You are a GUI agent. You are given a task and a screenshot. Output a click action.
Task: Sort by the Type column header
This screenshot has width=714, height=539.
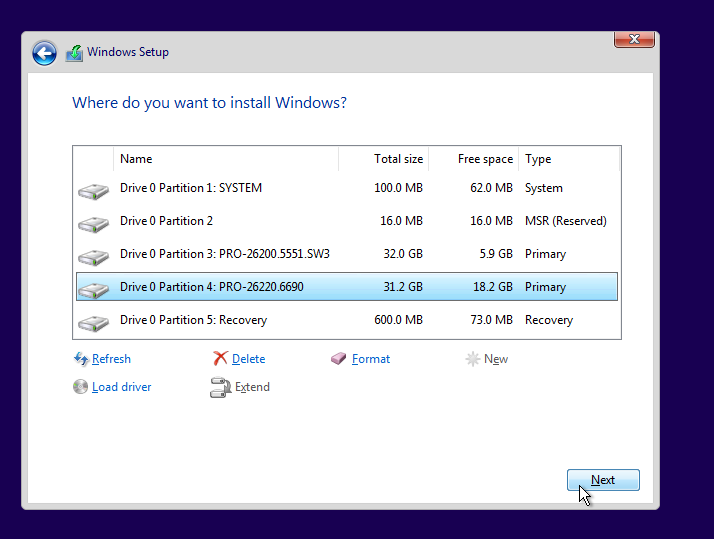569,159
